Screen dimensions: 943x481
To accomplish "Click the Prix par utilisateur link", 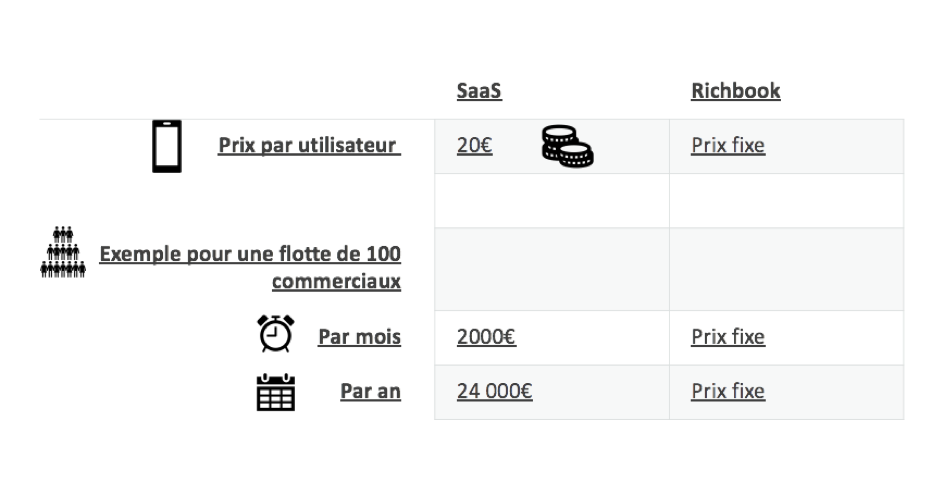I will coord(309,146).
